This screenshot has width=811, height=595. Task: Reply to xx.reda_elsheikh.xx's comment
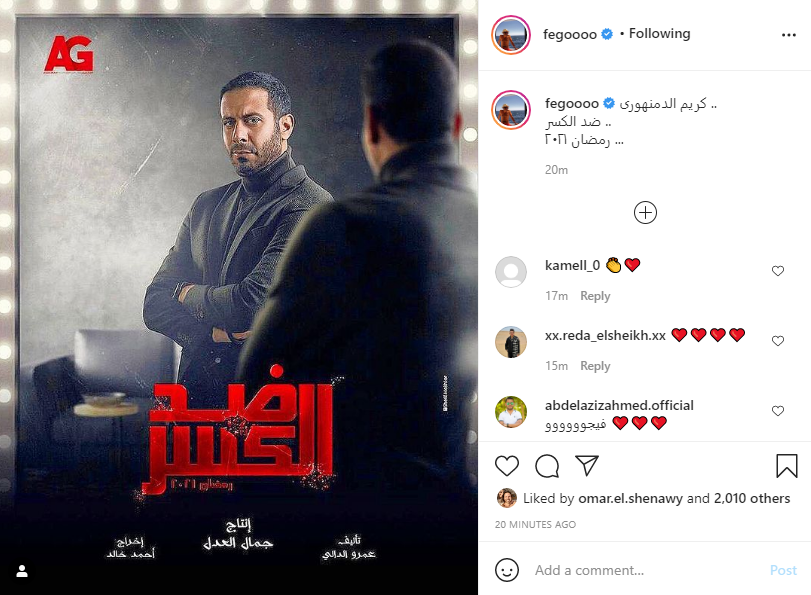(x=595, y=366)
